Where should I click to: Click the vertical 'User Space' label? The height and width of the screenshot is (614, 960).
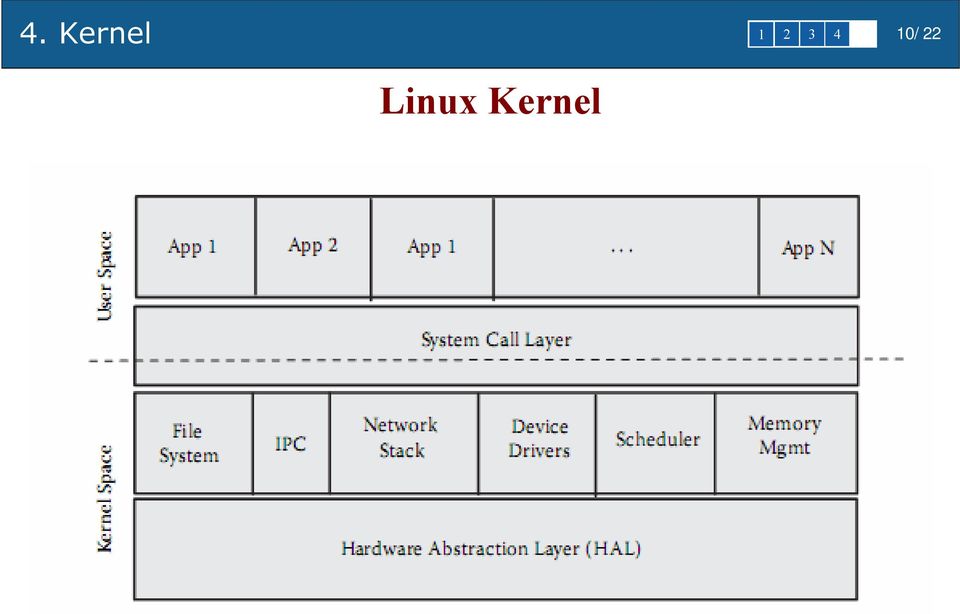[105, 276]
